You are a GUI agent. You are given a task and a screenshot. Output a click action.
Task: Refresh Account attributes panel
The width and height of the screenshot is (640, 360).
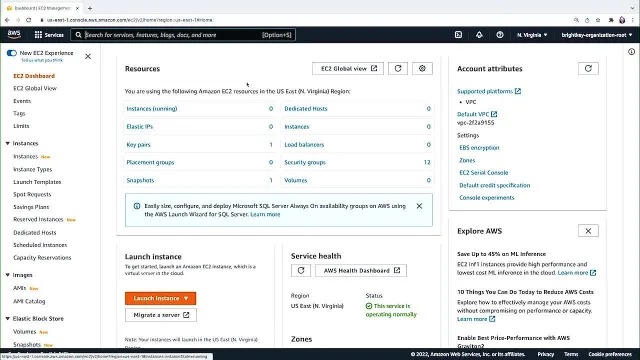coord(588,69)
